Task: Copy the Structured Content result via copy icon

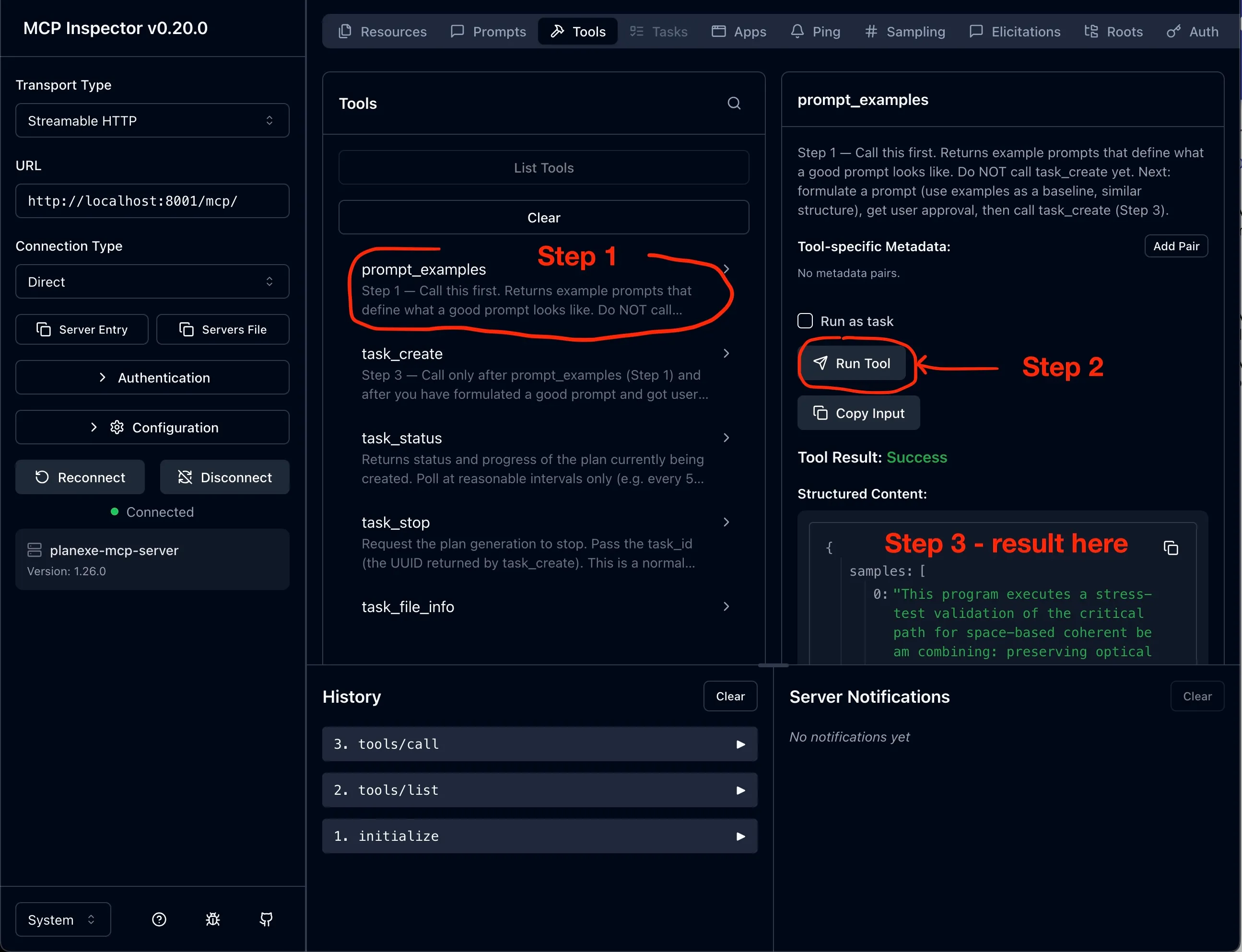Action: point(1171,547)
